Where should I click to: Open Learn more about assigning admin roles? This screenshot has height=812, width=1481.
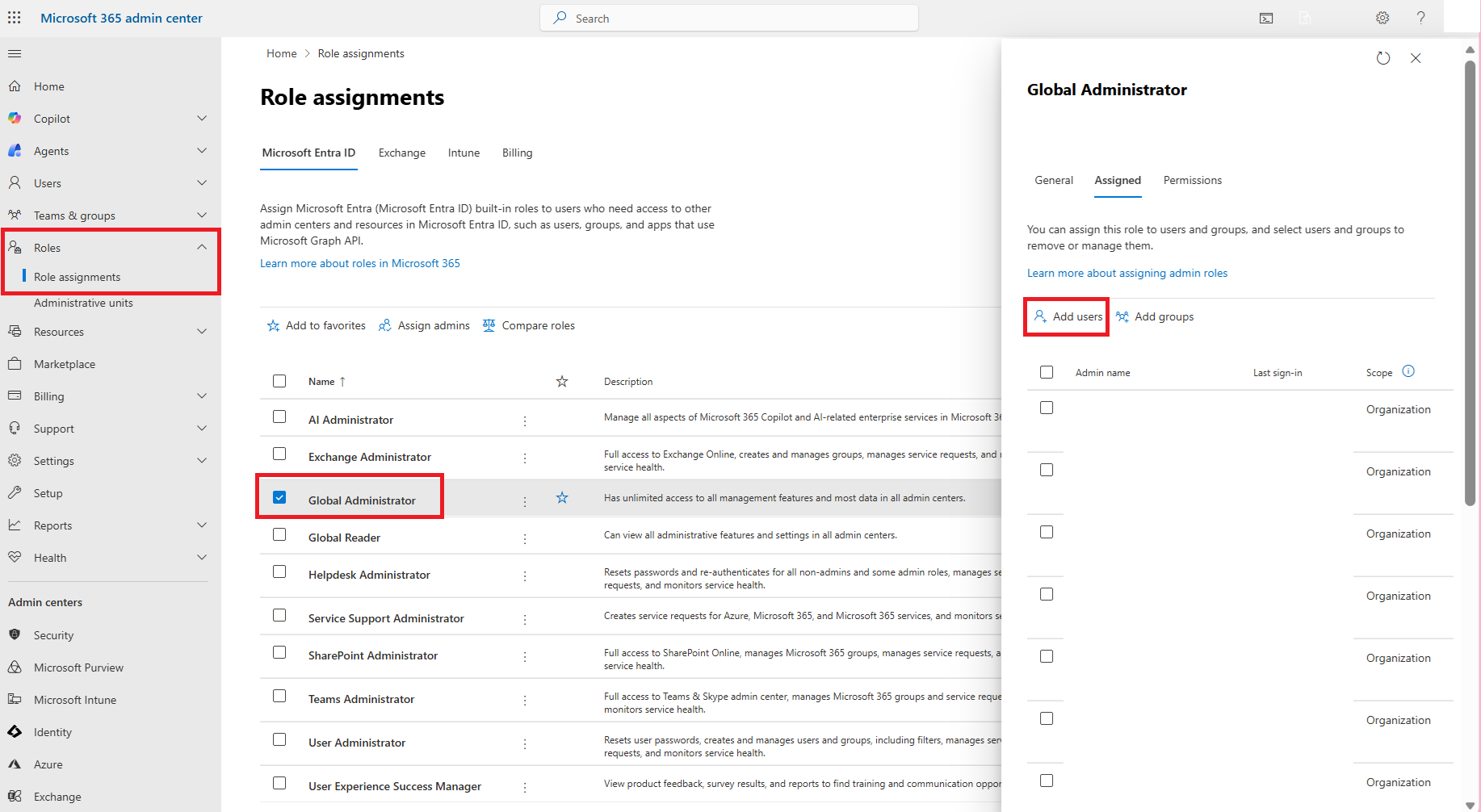[x=1127, y=273]
